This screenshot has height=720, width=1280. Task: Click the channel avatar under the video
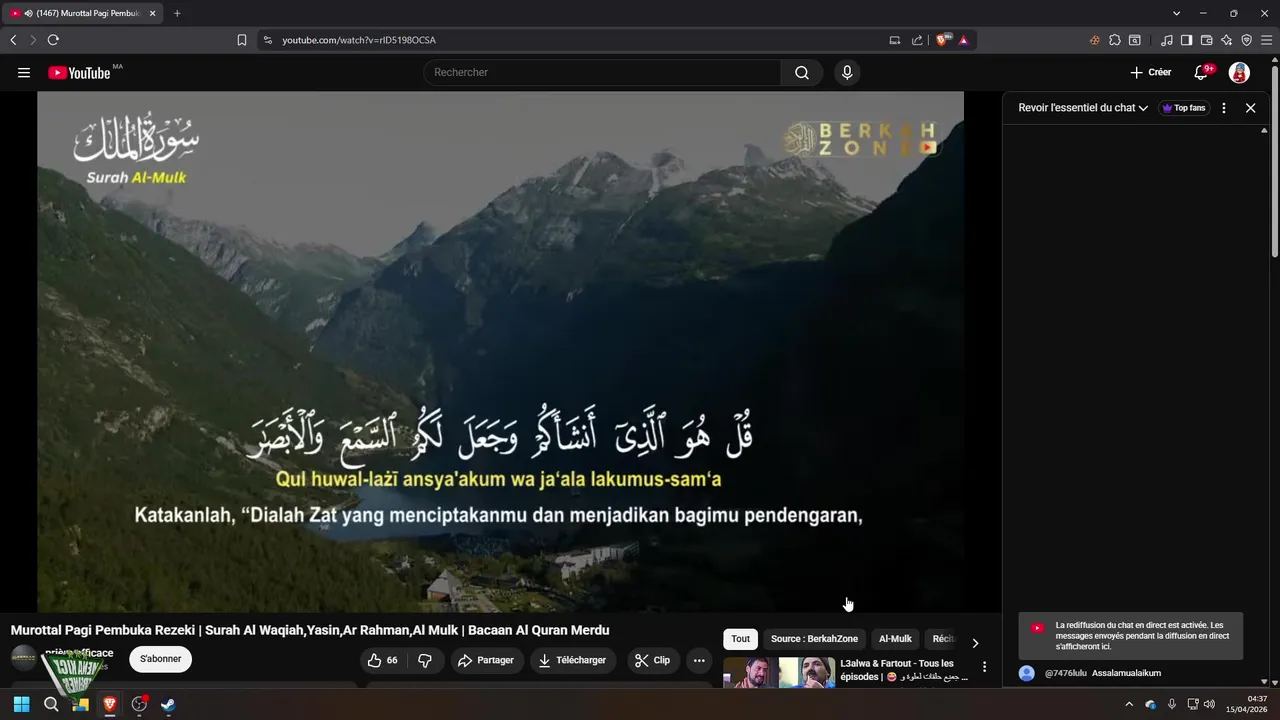coord(24,659)
